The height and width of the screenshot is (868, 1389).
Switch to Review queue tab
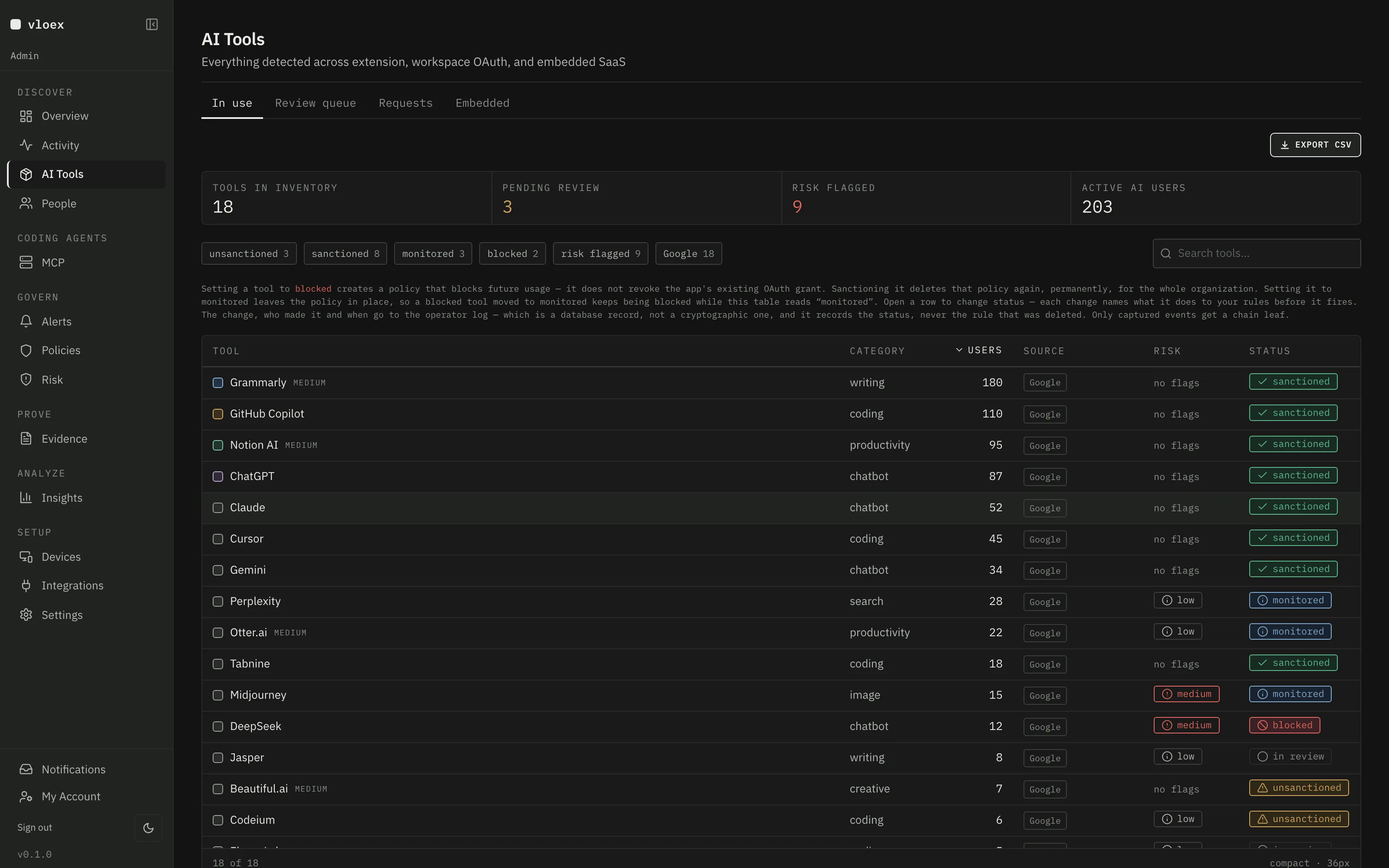coord(316,103)
